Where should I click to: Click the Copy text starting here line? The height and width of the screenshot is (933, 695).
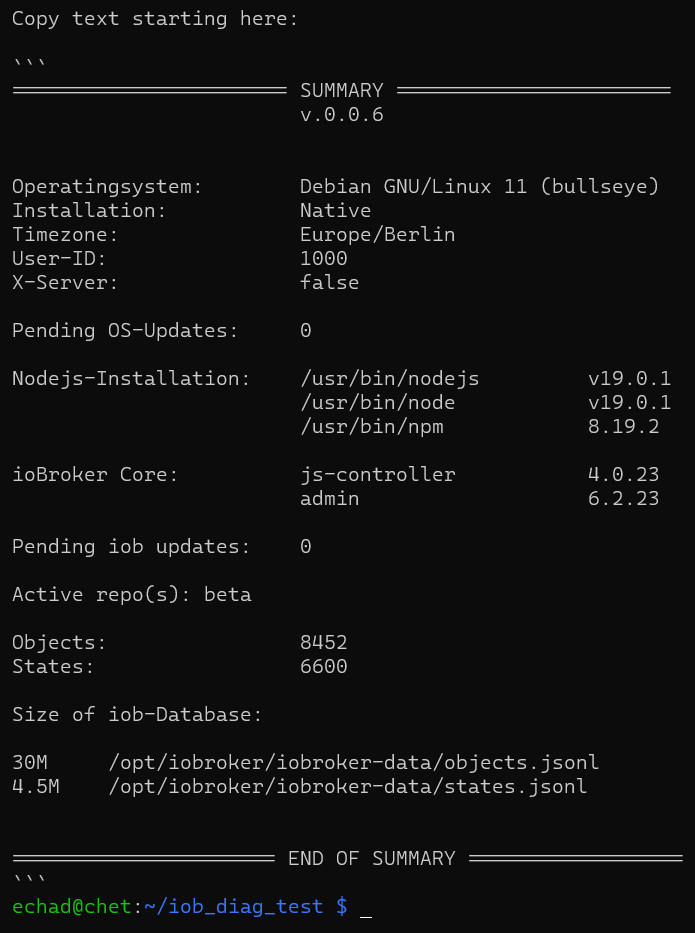tap(155, 19)
